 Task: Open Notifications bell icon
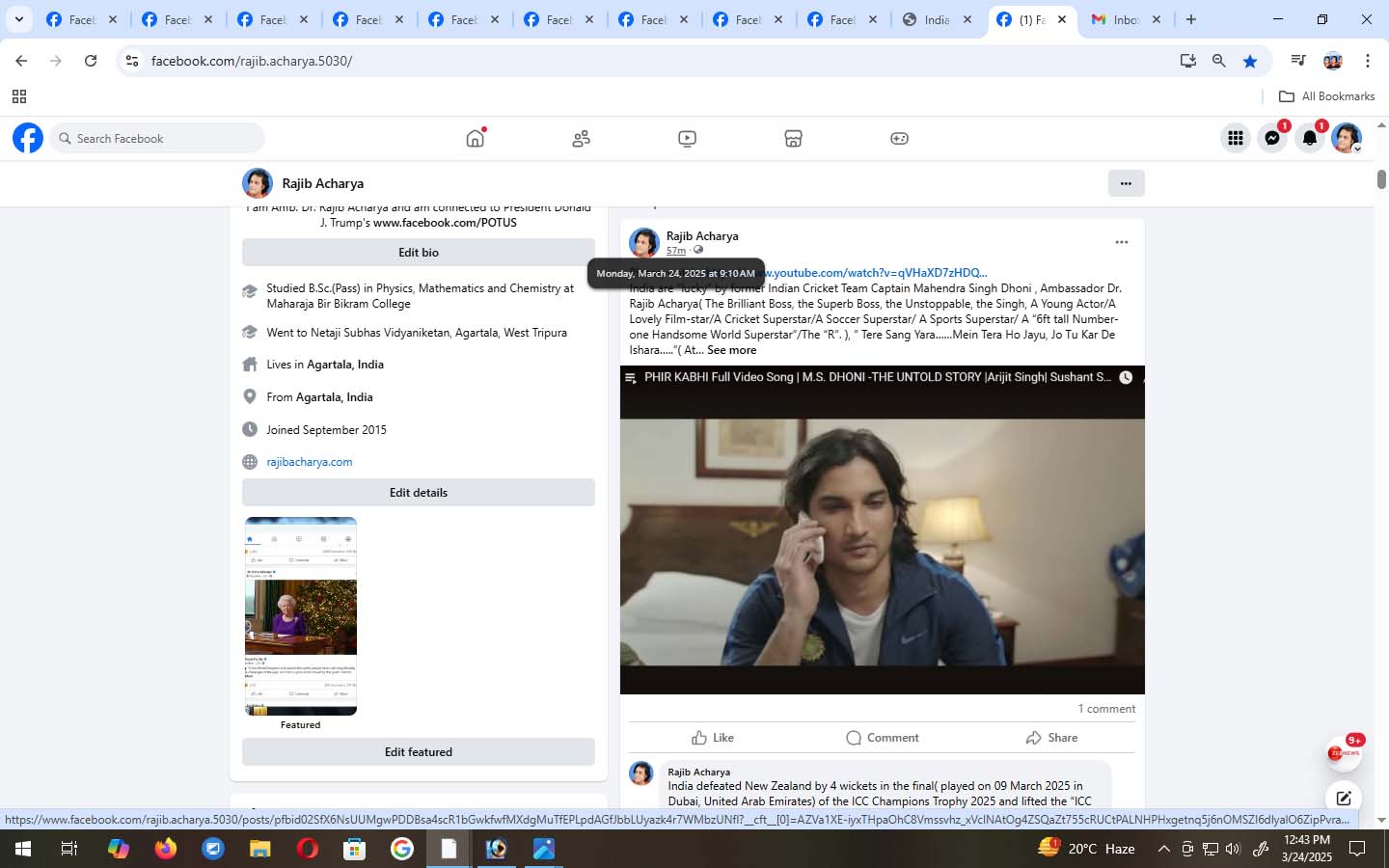(x=1309, y=138)
